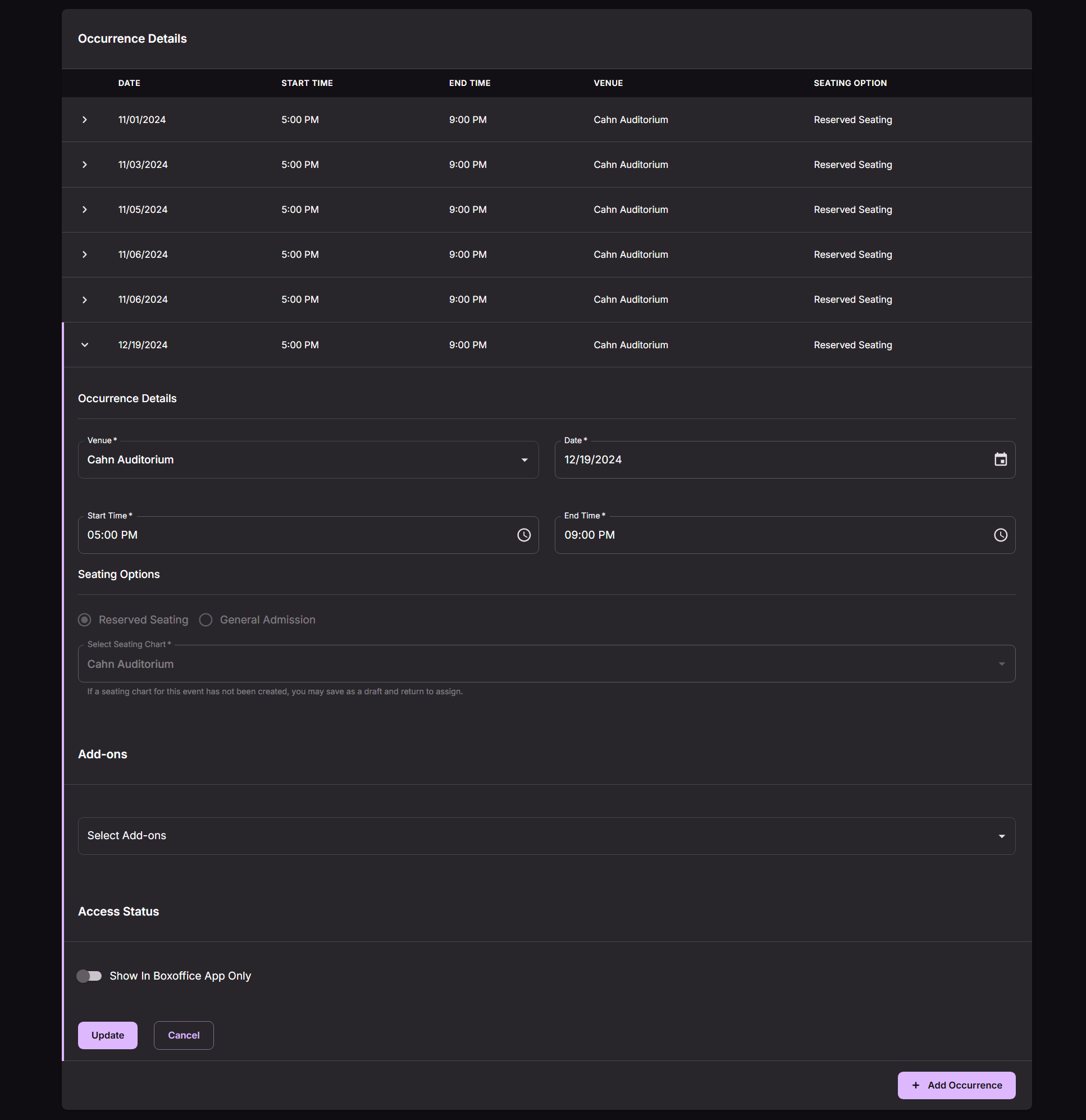Select the General Admission radio button
Screen dimensions: 1086x1120
pos(206,620)
